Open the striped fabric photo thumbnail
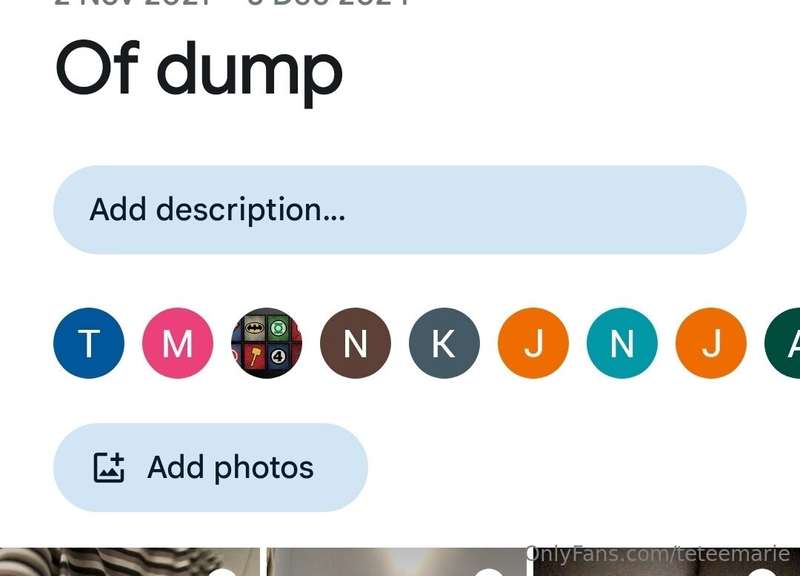This screenshot has height=576, width=800. (130, 562)
